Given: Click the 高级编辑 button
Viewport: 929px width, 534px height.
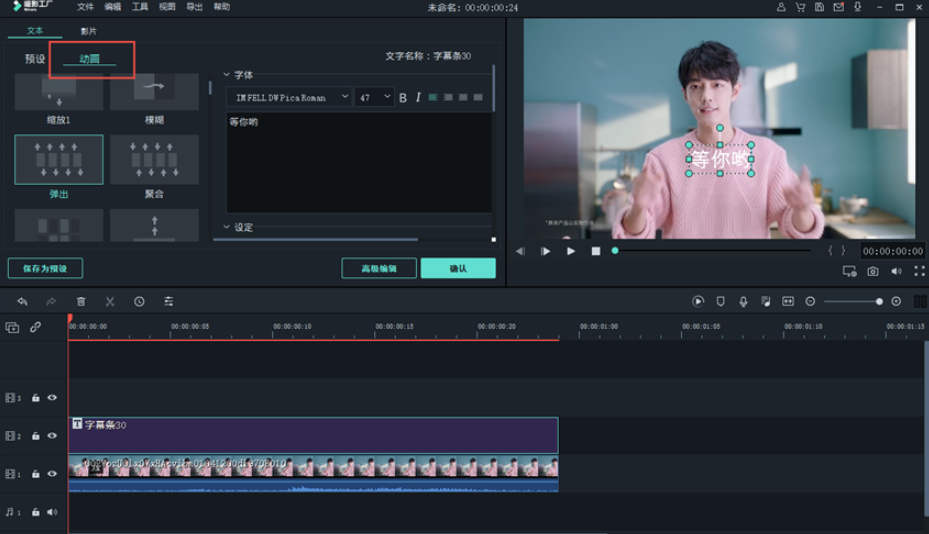Looking at the screenshot, I should [x=379, y=268].
